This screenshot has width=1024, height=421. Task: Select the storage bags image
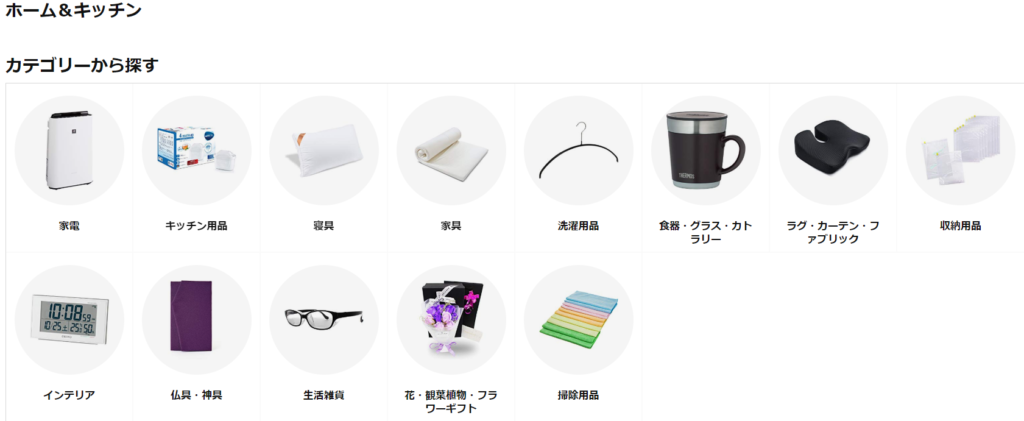pyautogui.click(x=961, y=150)
